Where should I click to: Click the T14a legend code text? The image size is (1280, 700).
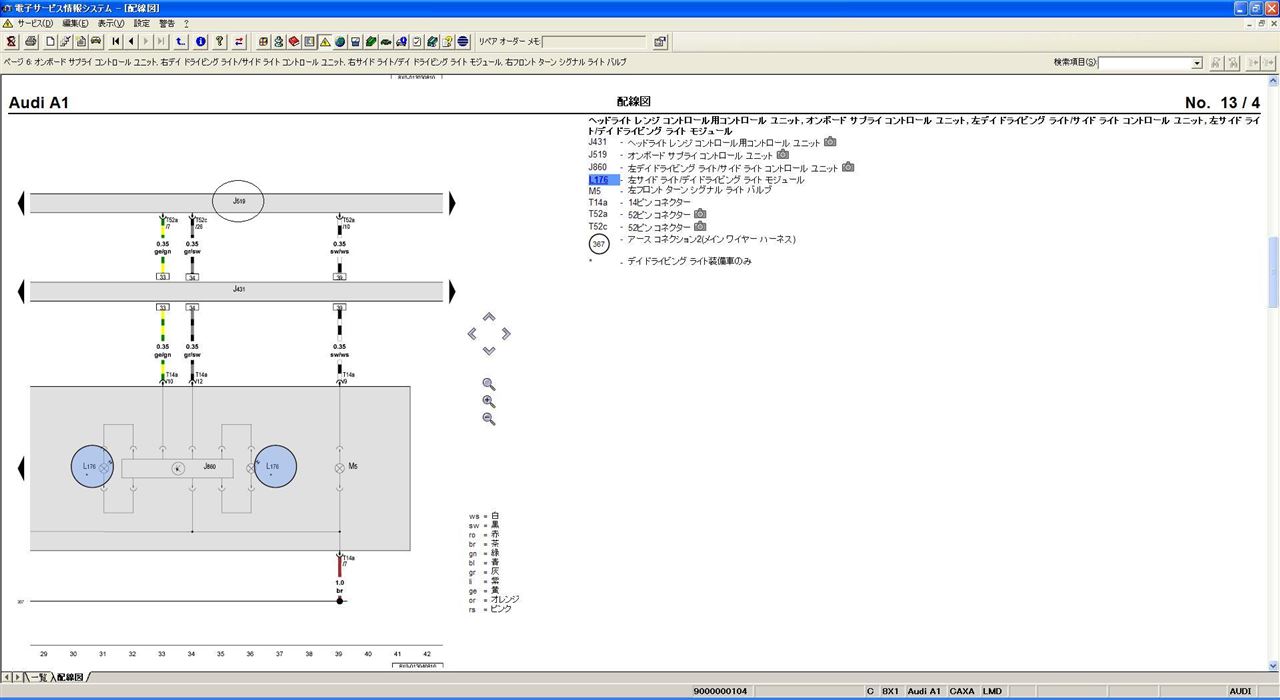coord(598,203)
